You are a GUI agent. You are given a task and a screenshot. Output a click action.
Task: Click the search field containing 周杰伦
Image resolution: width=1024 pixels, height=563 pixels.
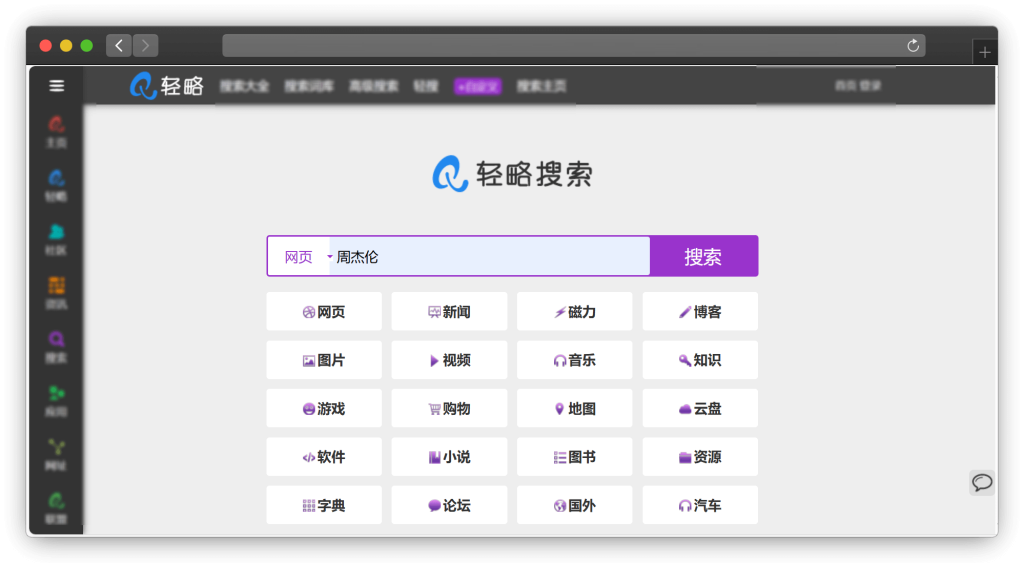[x=490, y=257]
